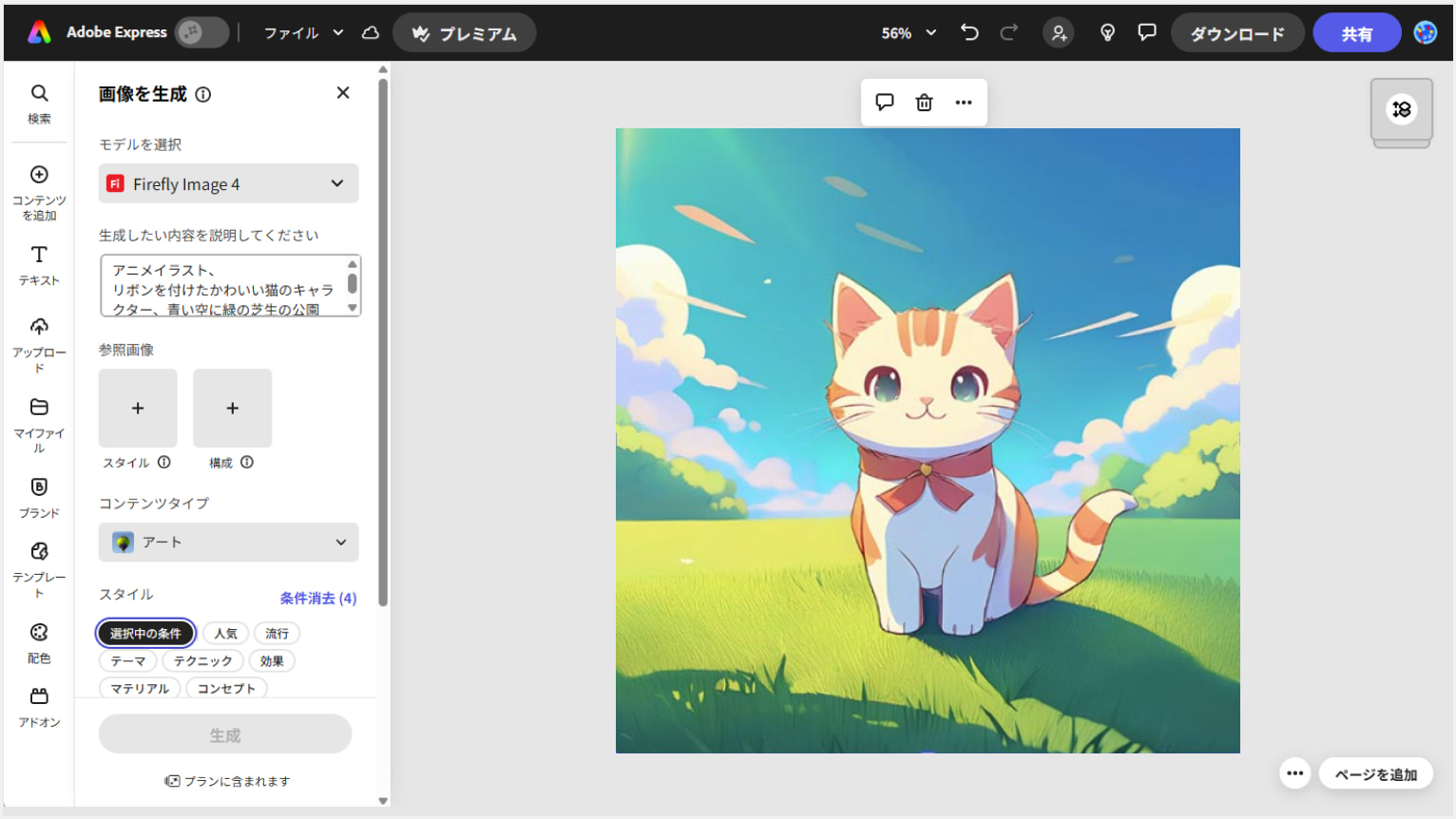The width and height of the screenshot is (1456, 819).
Task: Add a comment with the speech bubble icon
Action: [x=885, y=102]
